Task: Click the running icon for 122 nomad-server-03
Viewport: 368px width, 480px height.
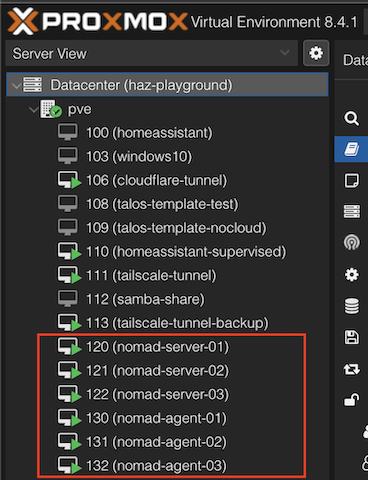Action: click(69, 394)
